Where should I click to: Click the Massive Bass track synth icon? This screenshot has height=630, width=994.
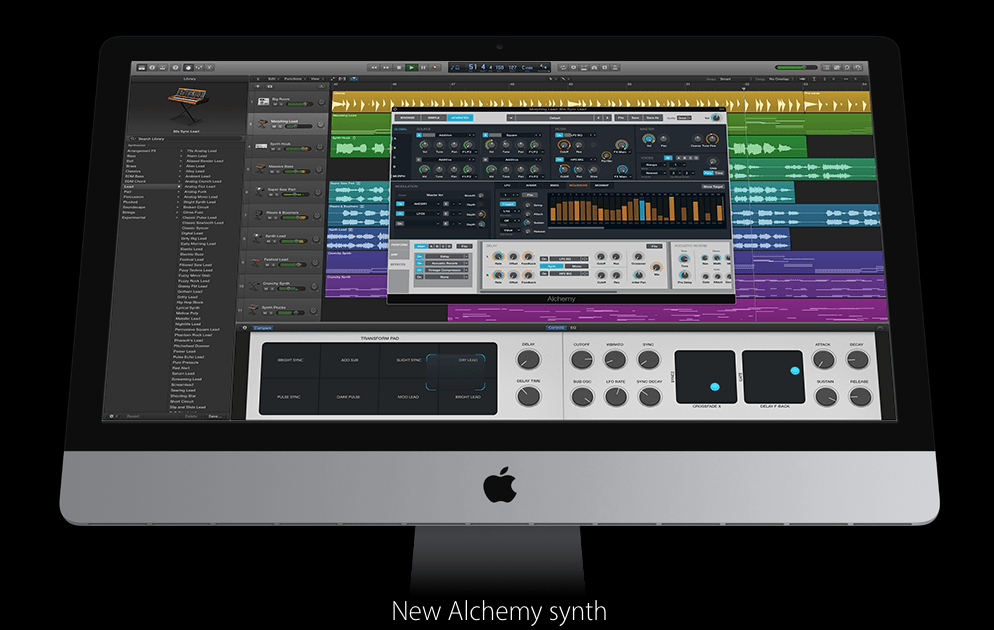(261, 167)
